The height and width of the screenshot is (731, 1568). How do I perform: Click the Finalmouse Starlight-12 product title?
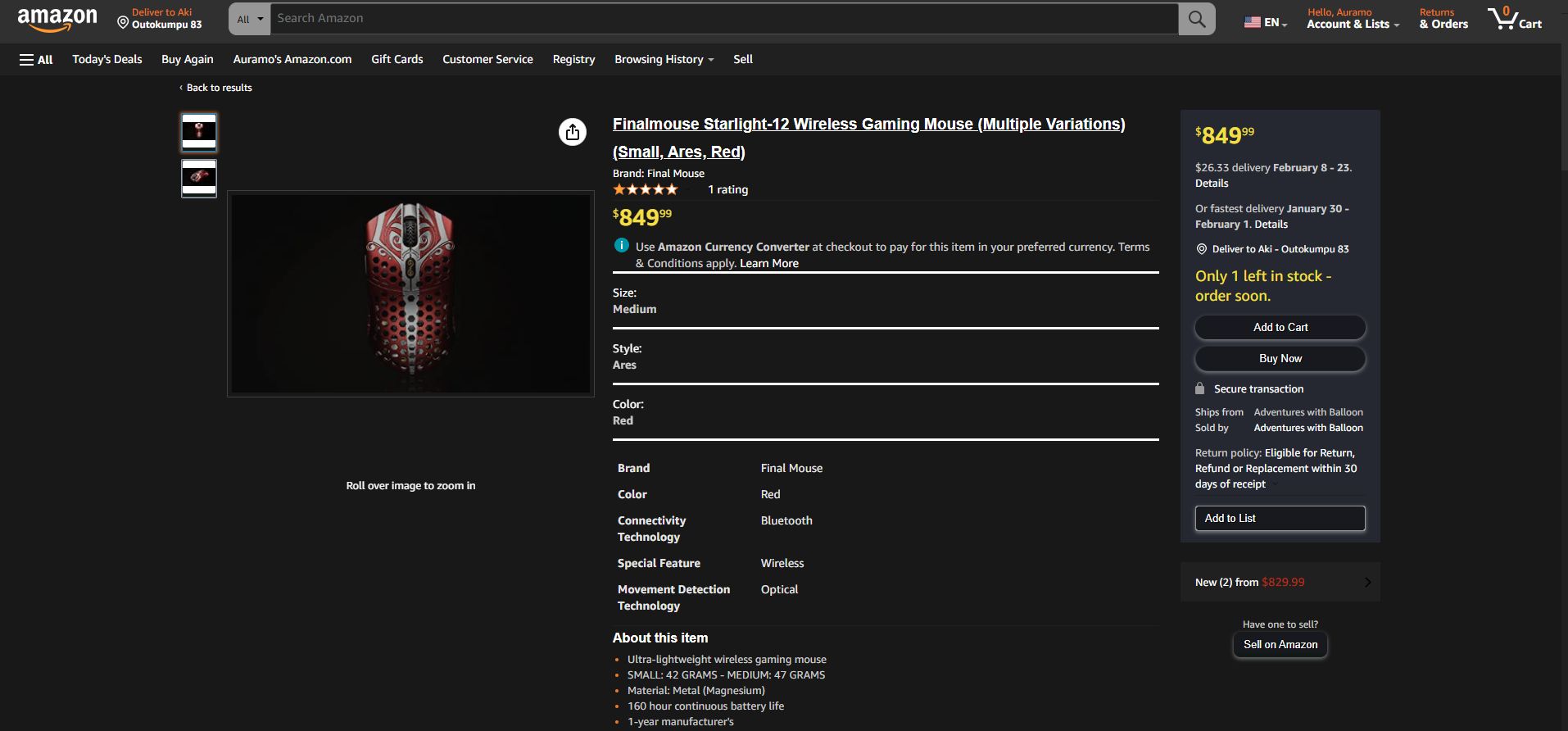[868, 138]
